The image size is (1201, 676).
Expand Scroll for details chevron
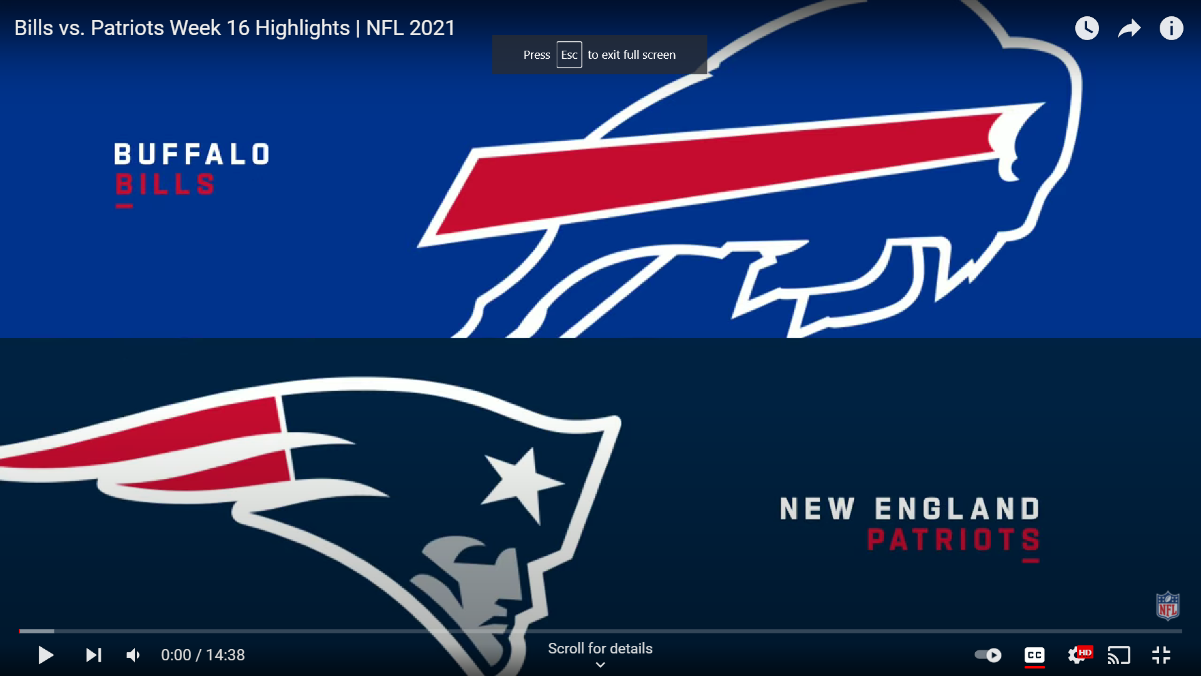pyautogui.click(x=600, y=665)
